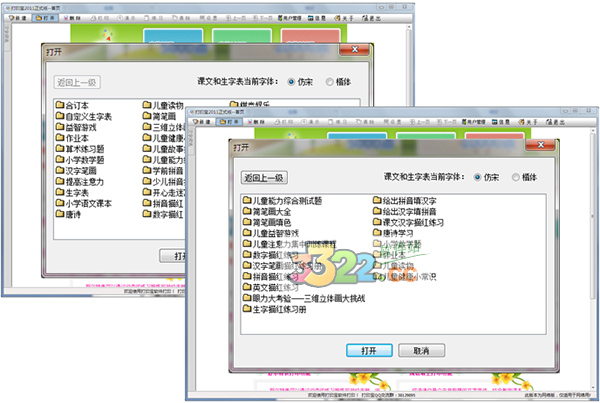This screenshot has height=403, width=600.
Task: Select folder 学前拼音 in the back dialog
Action: coord(163,171)
